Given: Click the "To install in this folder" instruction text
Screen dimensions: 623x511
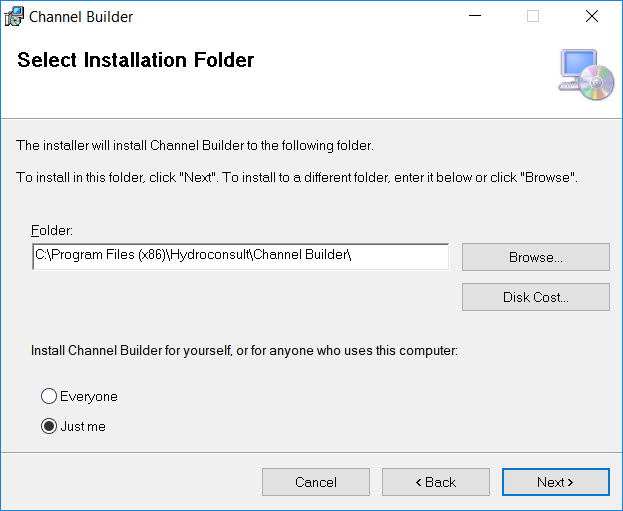Looking at the screenshot, I should coord(297,177).
